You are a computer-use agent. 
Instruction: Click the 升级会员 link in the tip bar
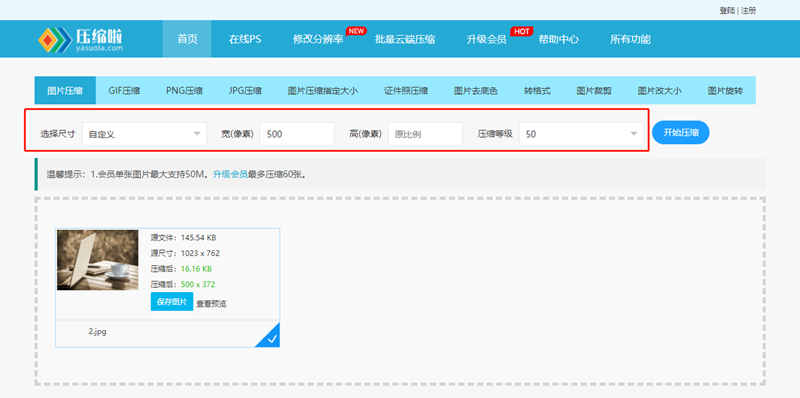[230, 174]
